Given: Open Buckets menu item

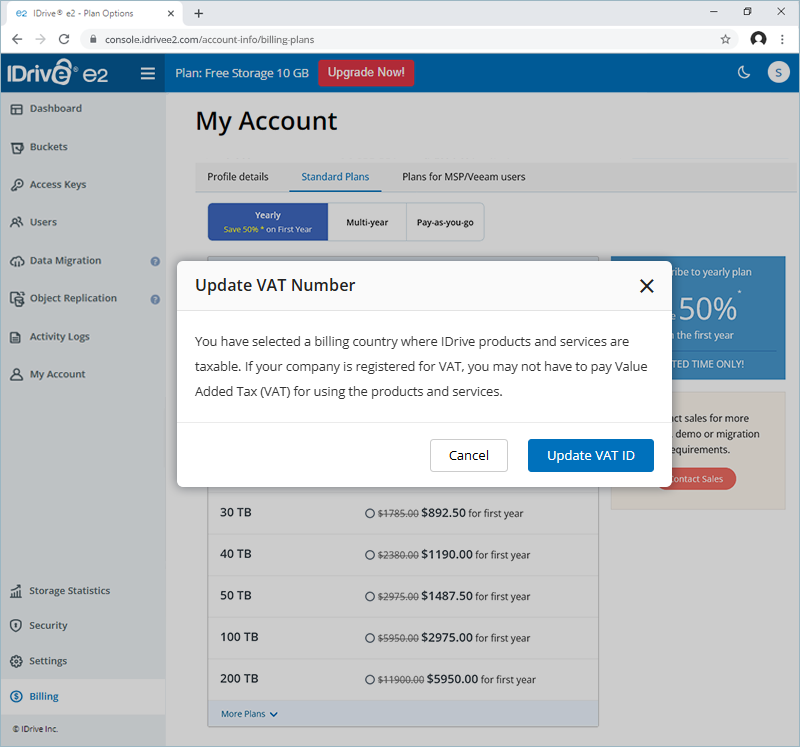Looking at the screenshot, I should pos(48,147).
